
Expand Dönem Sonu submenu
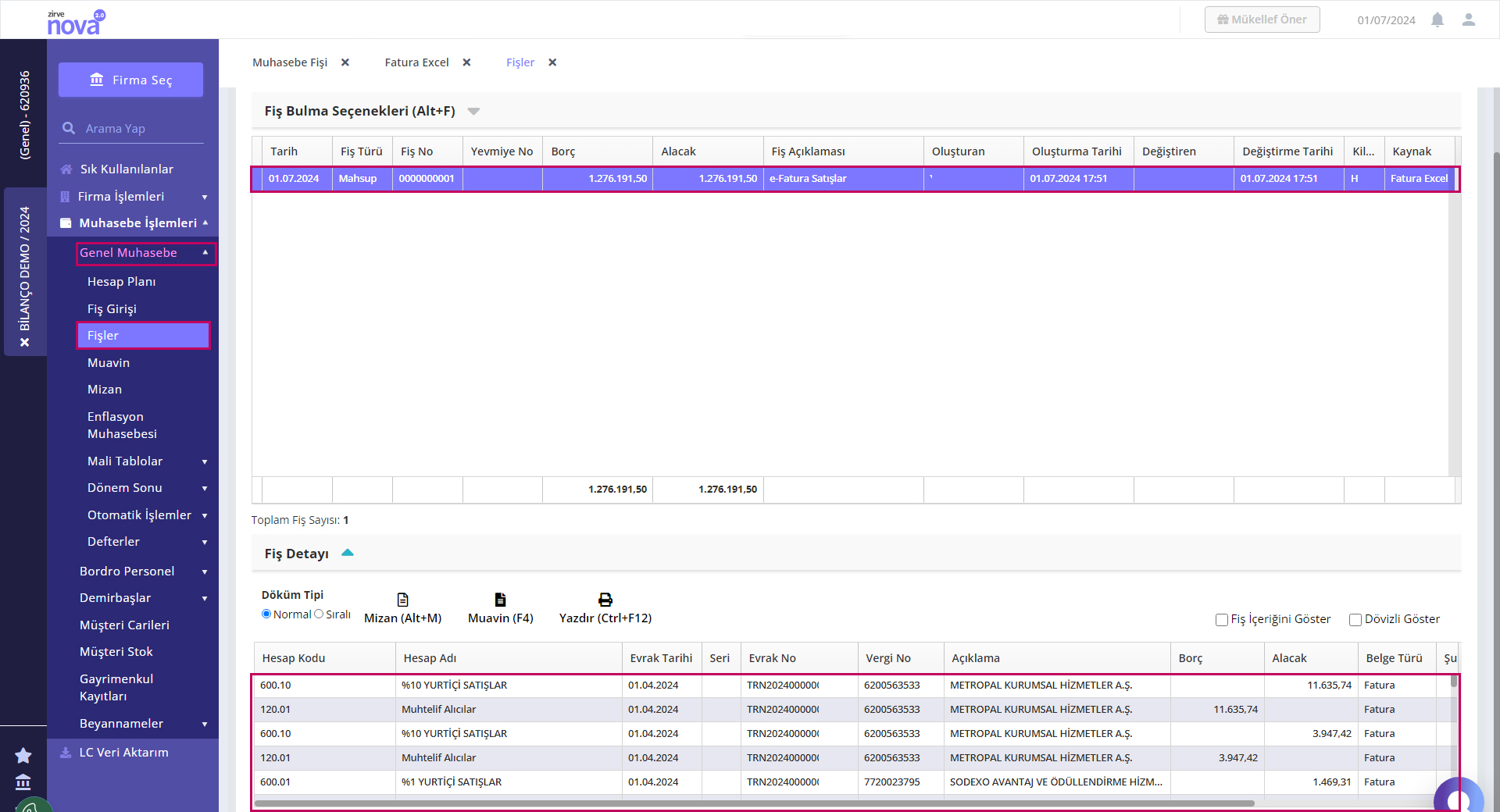coord(205,488)
